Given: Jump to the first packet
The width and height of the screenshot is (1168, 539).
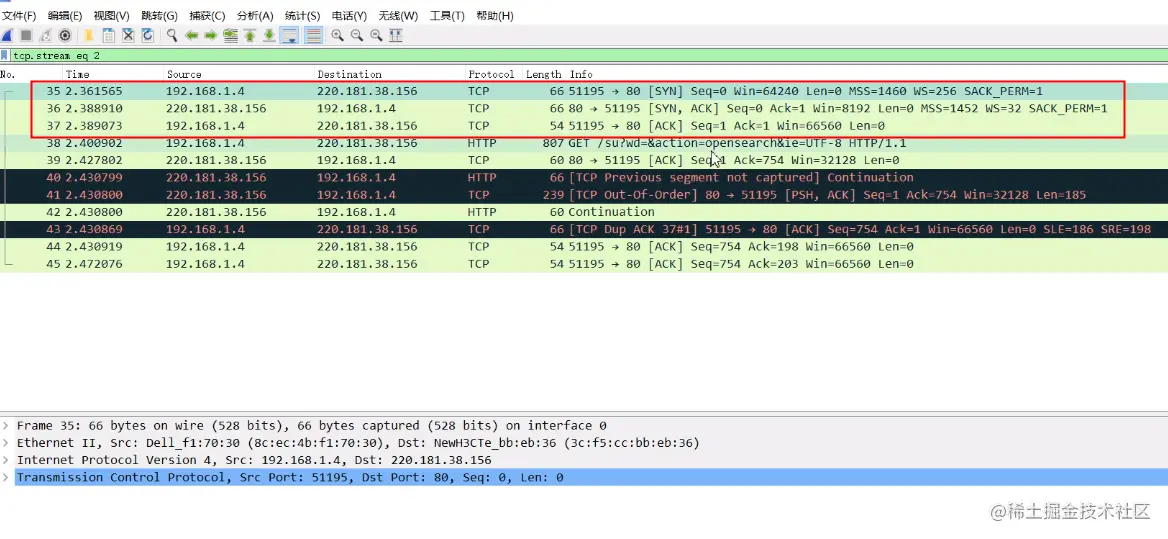Looking at the screenshot, I should point(250,35).
